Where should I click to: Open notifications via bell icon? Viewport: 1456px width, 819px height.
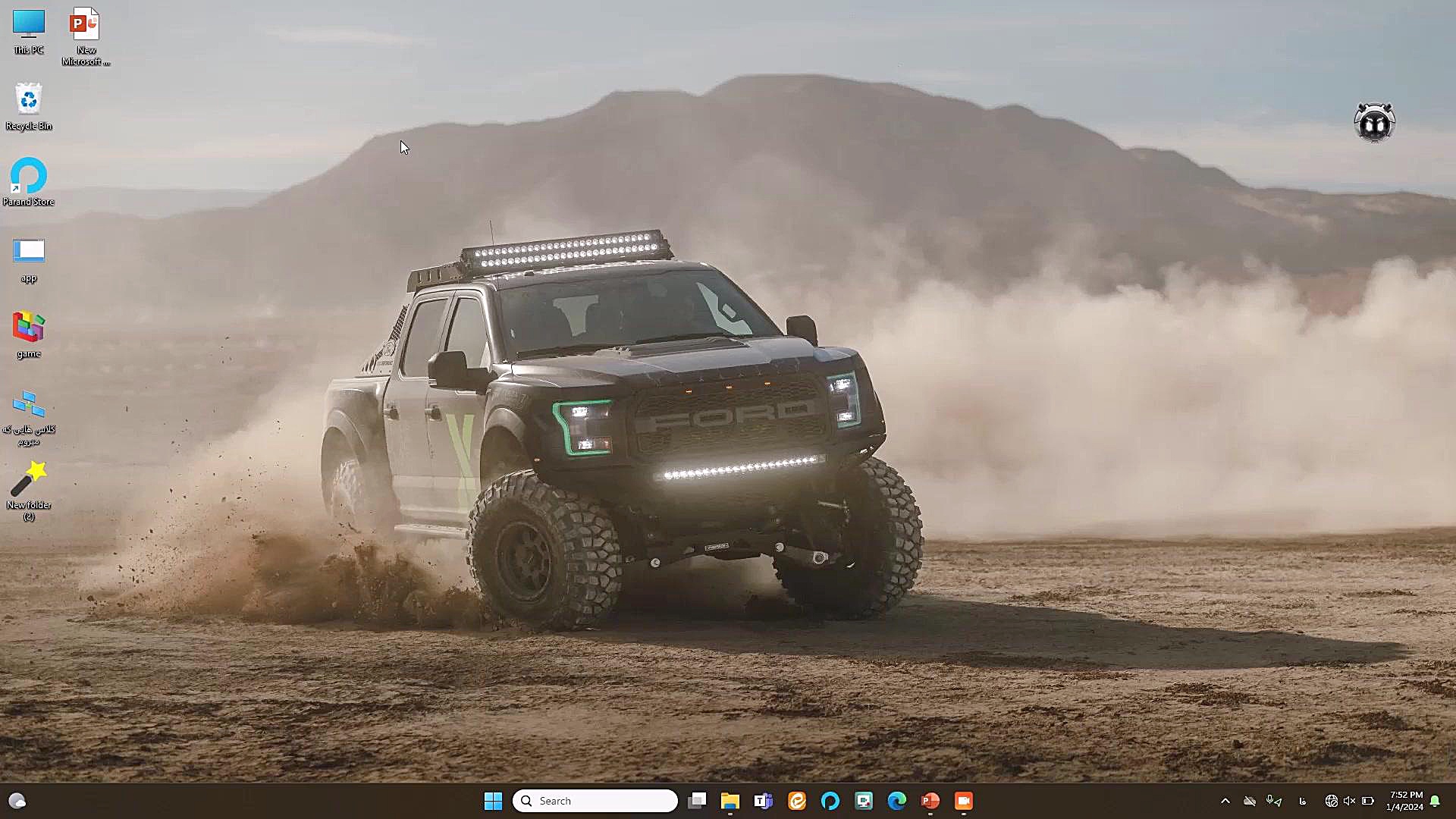pyautogui.click(x=1436, y=801)
